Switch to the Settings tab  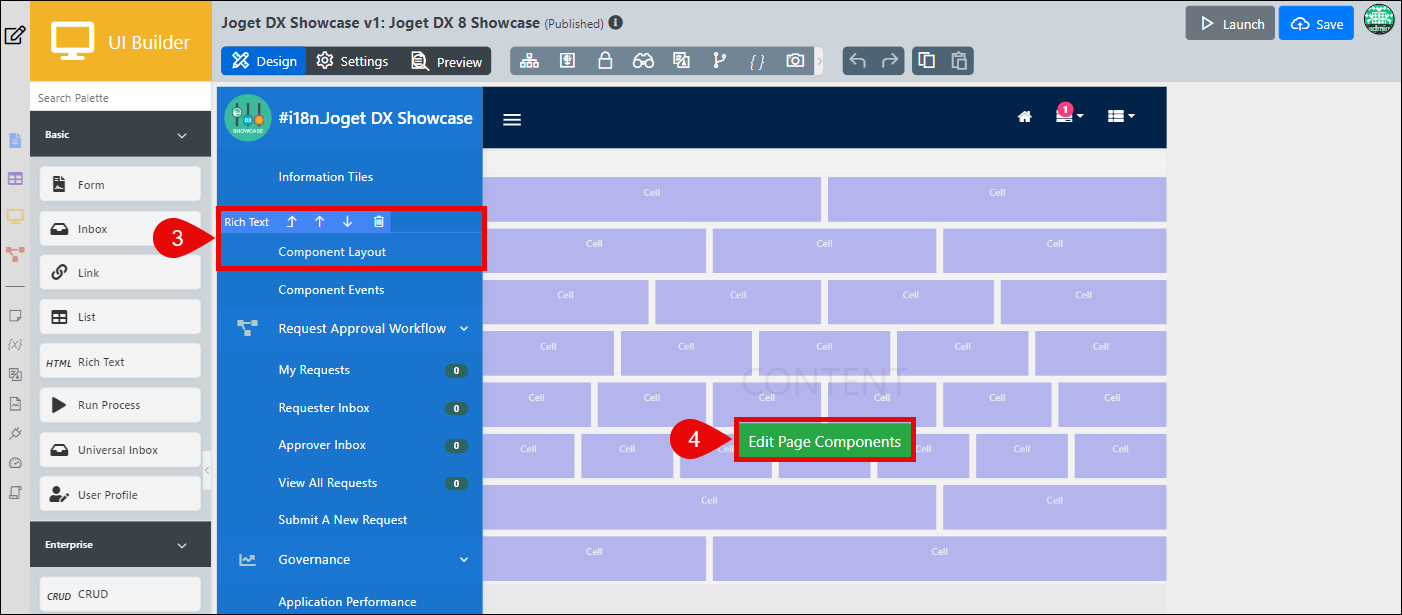pyautogui.click(x=352, y=61)
